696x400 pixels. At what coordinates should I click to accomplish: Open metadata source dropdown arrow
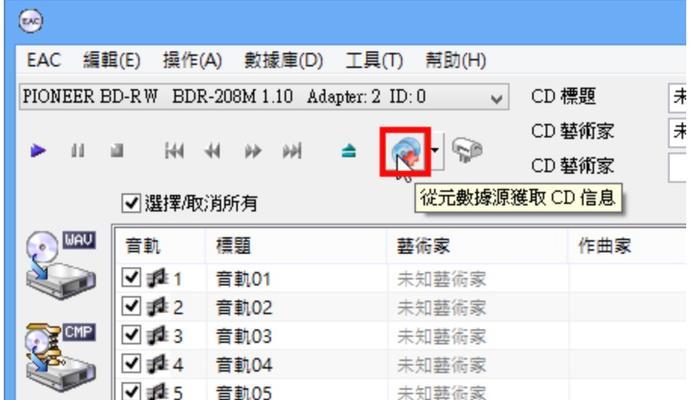(435, 151)
